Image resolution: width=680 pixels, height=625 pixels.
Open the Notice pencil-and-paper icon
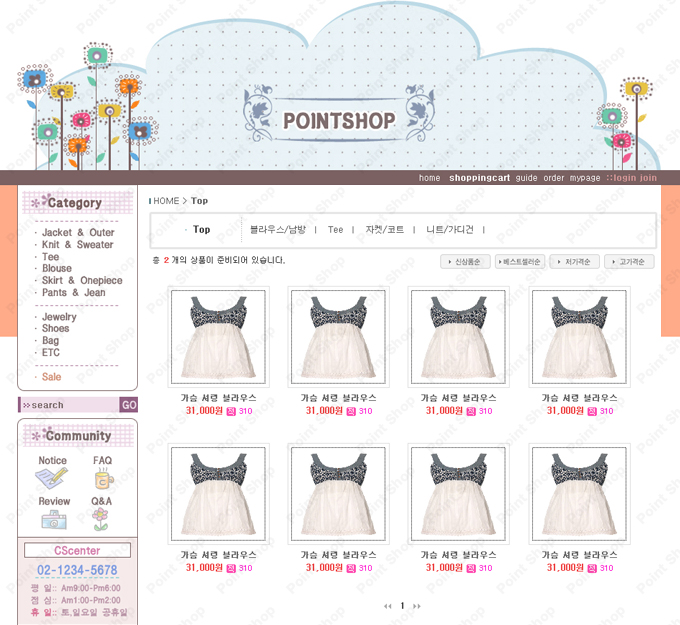point(52,478)
